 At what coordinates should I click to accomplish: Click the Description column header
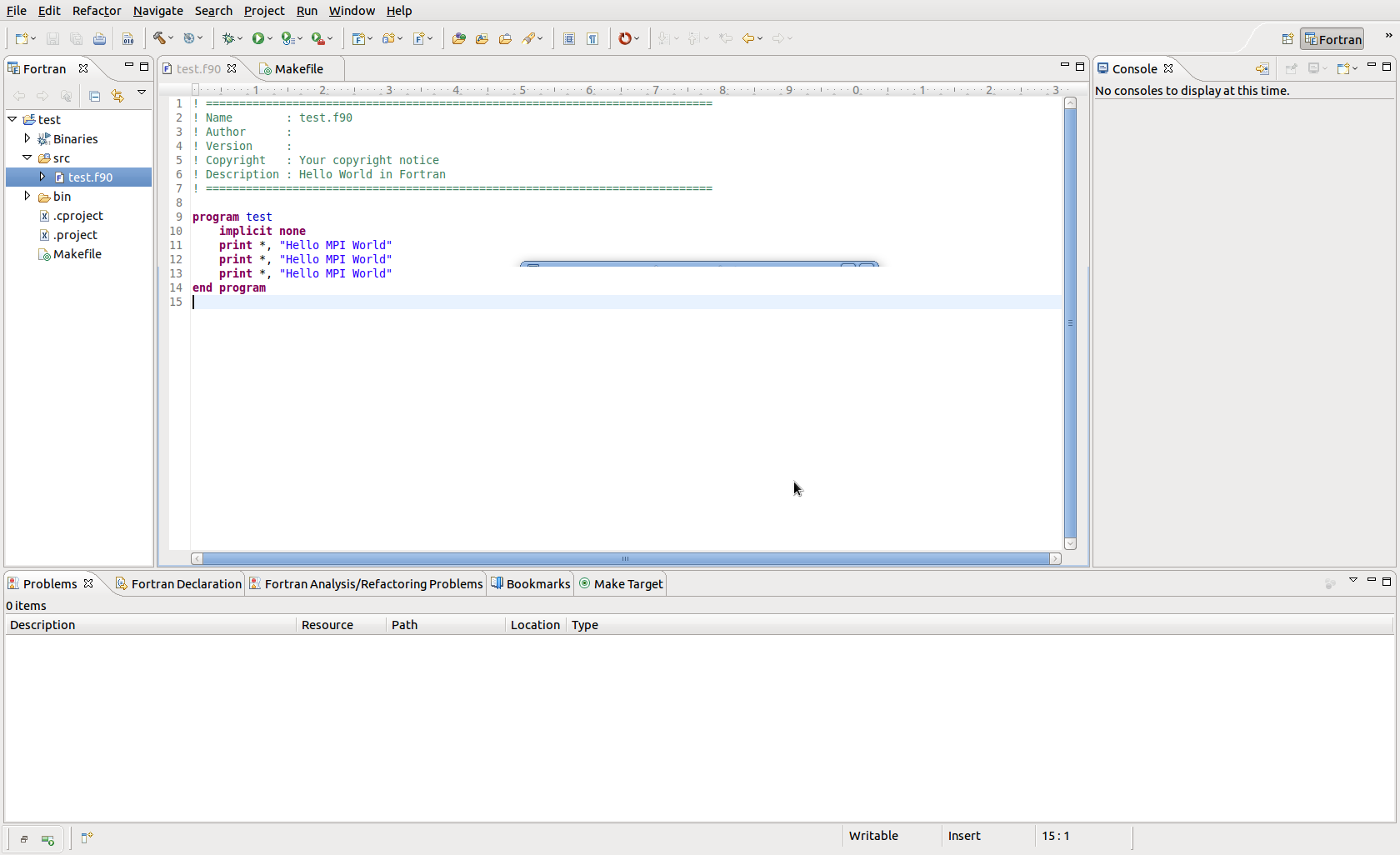pyautogui.click(x=42, y=625)
